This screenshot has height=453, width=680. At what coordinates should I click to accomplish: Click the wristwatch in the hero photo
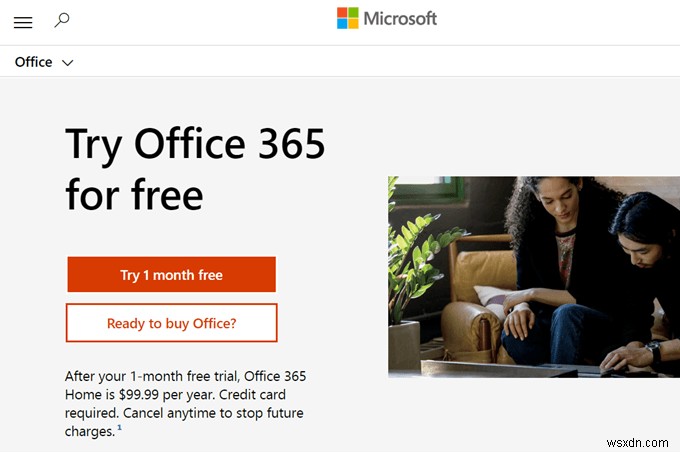pyautogui.click(x=653, y=351)
